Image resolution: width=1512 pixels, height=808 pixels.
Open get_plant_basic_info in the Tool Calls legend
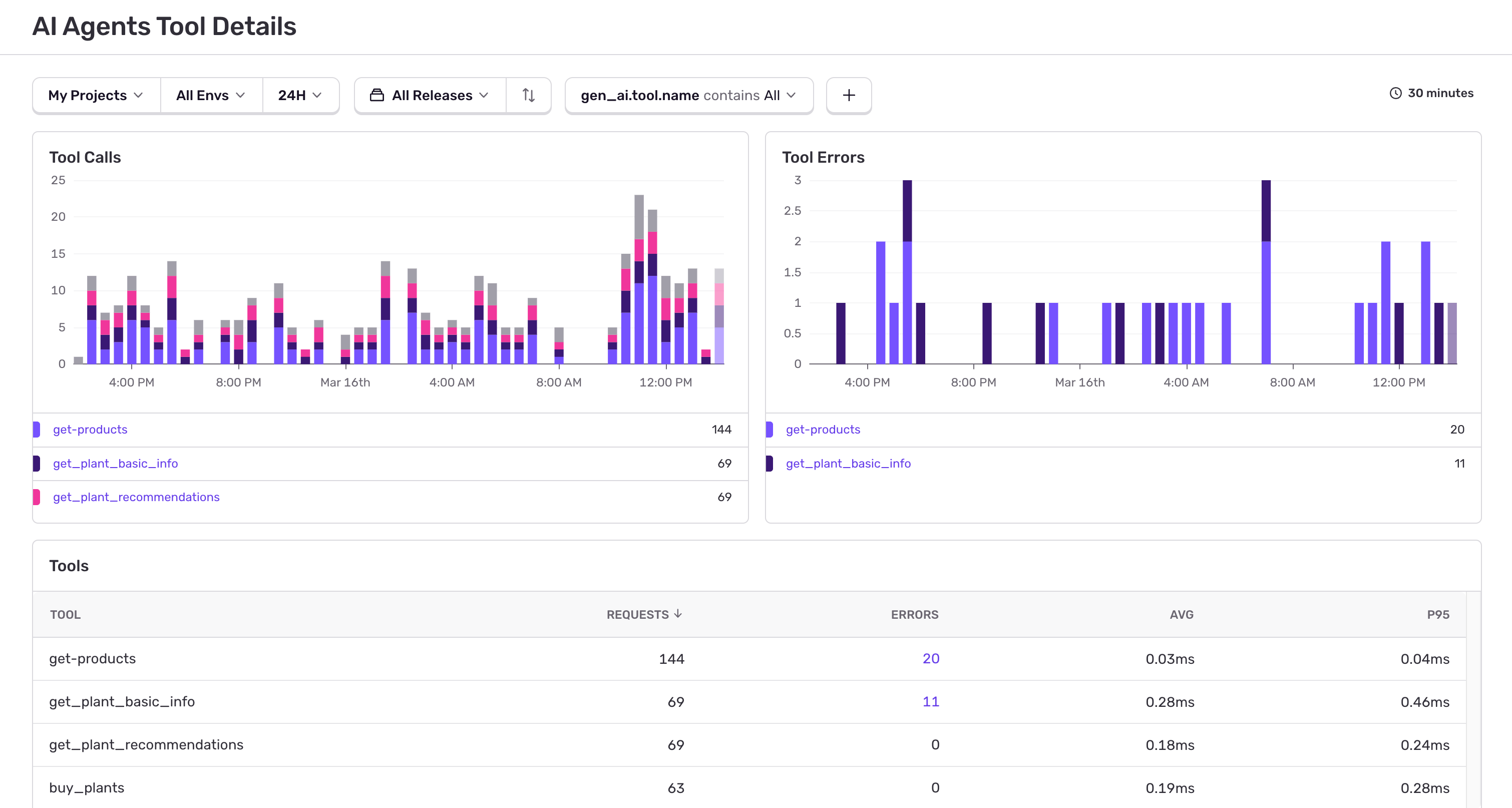click(116, 463)
